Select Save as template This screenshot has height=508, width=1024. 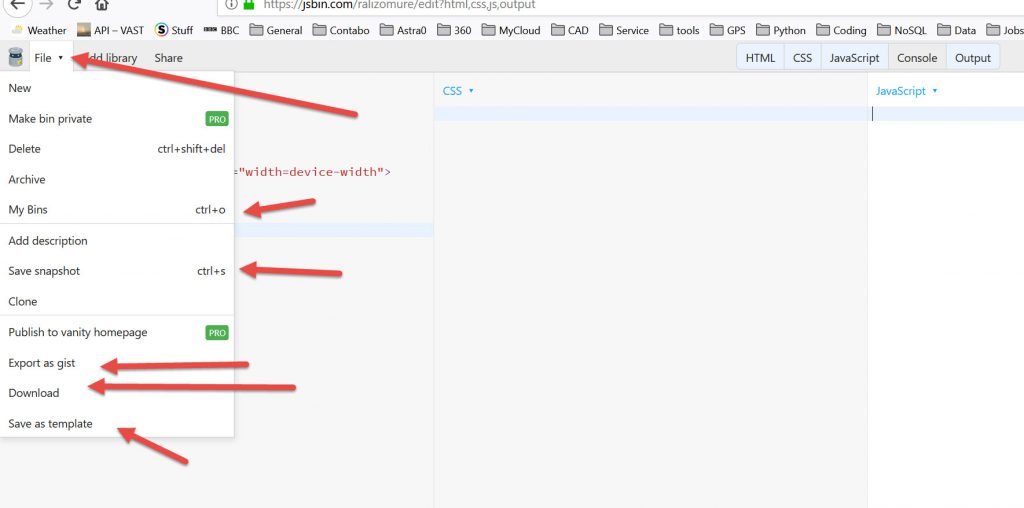pyautogui.click(x=50, y=424)
